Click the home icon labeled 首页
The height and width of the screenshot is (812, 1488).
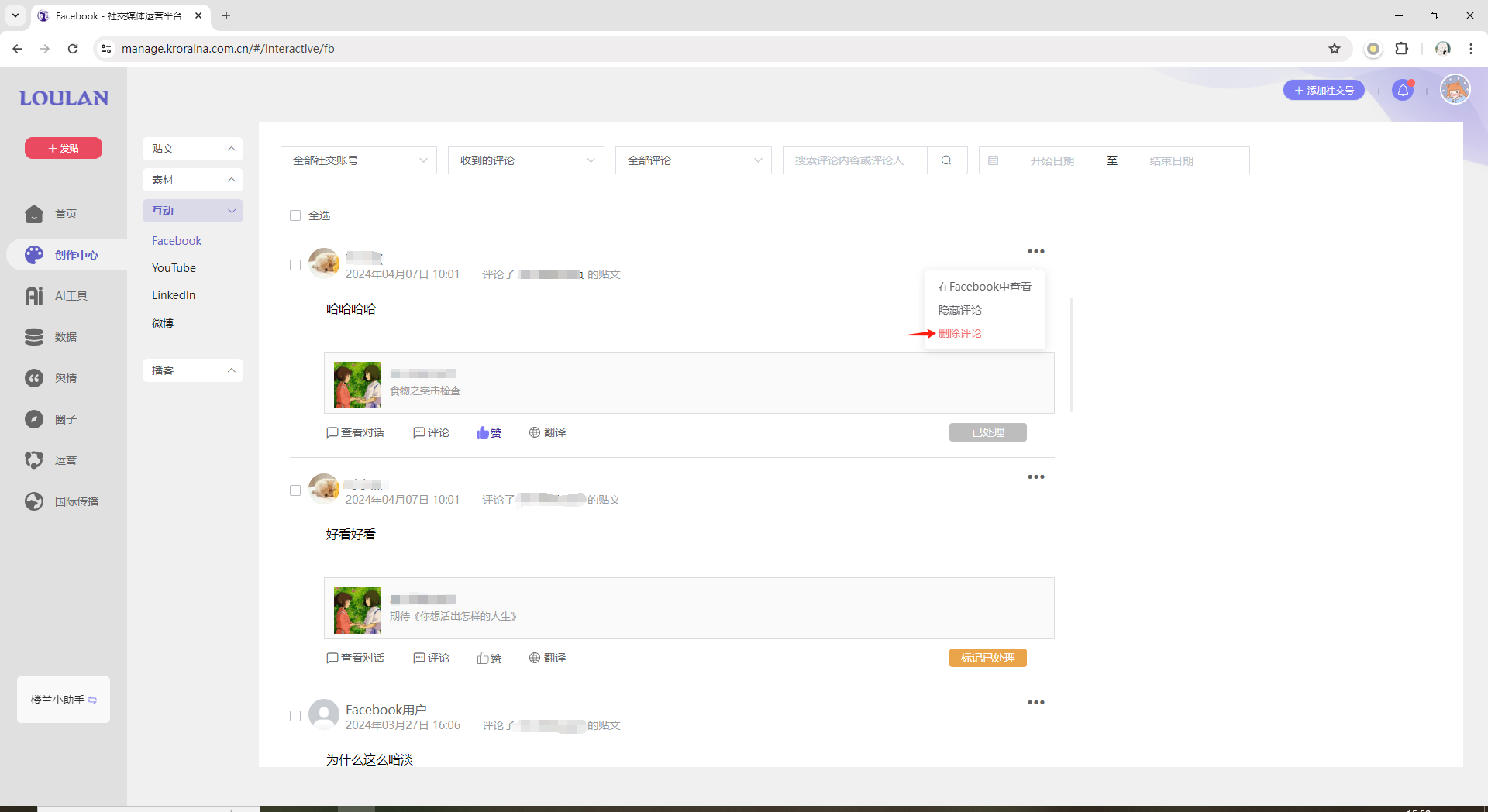pyautogui.click(x=34, y=214)
